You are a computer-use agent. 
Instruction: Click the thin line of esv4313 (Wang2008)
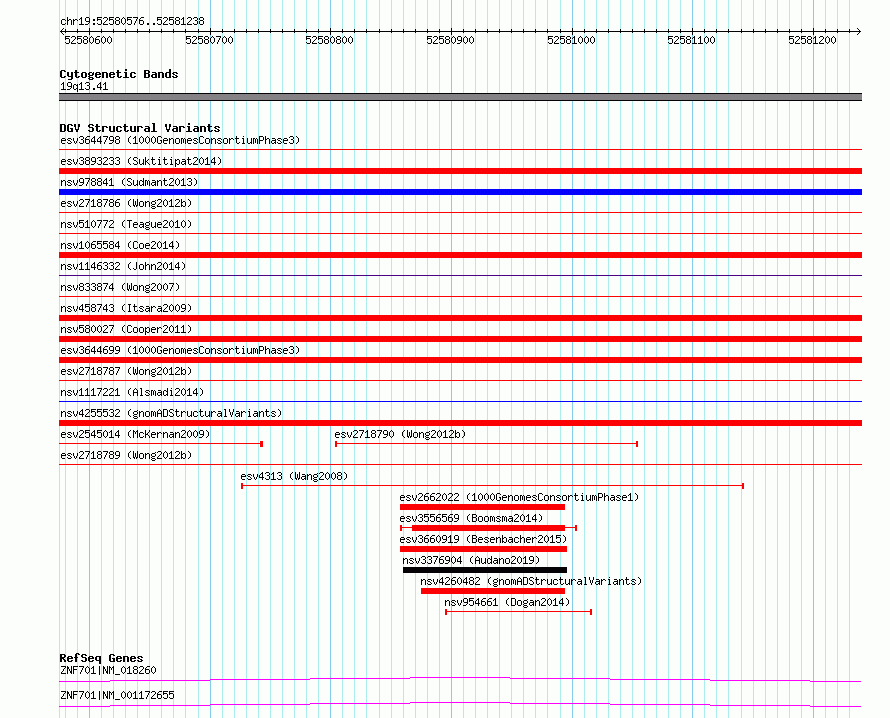click(493, 486)
